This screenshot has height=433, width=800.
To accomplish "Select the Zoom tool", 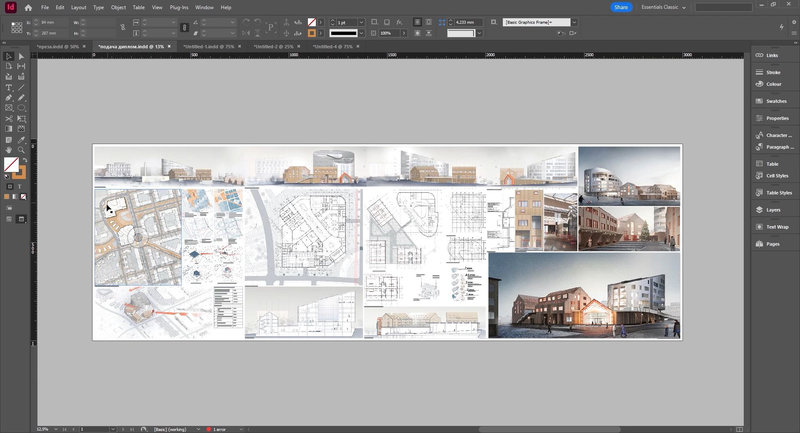I will 21,150.
